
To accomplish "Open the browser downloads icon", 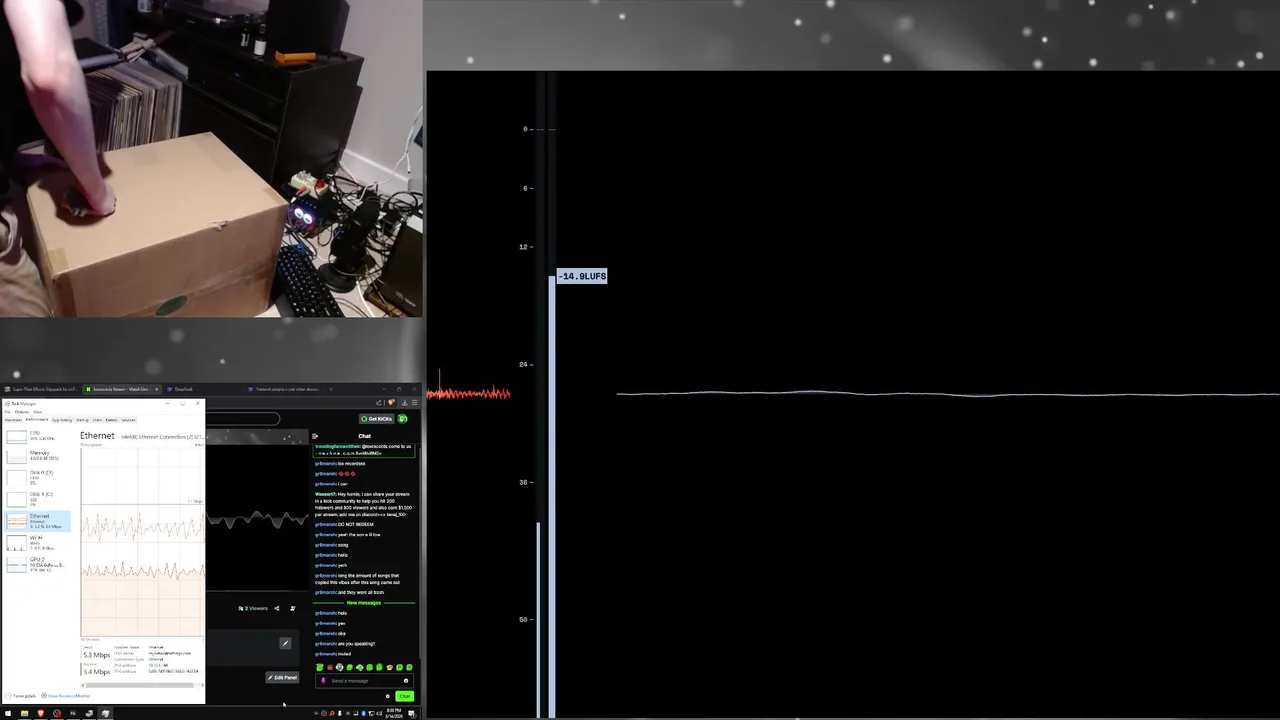I will [404, 403].
